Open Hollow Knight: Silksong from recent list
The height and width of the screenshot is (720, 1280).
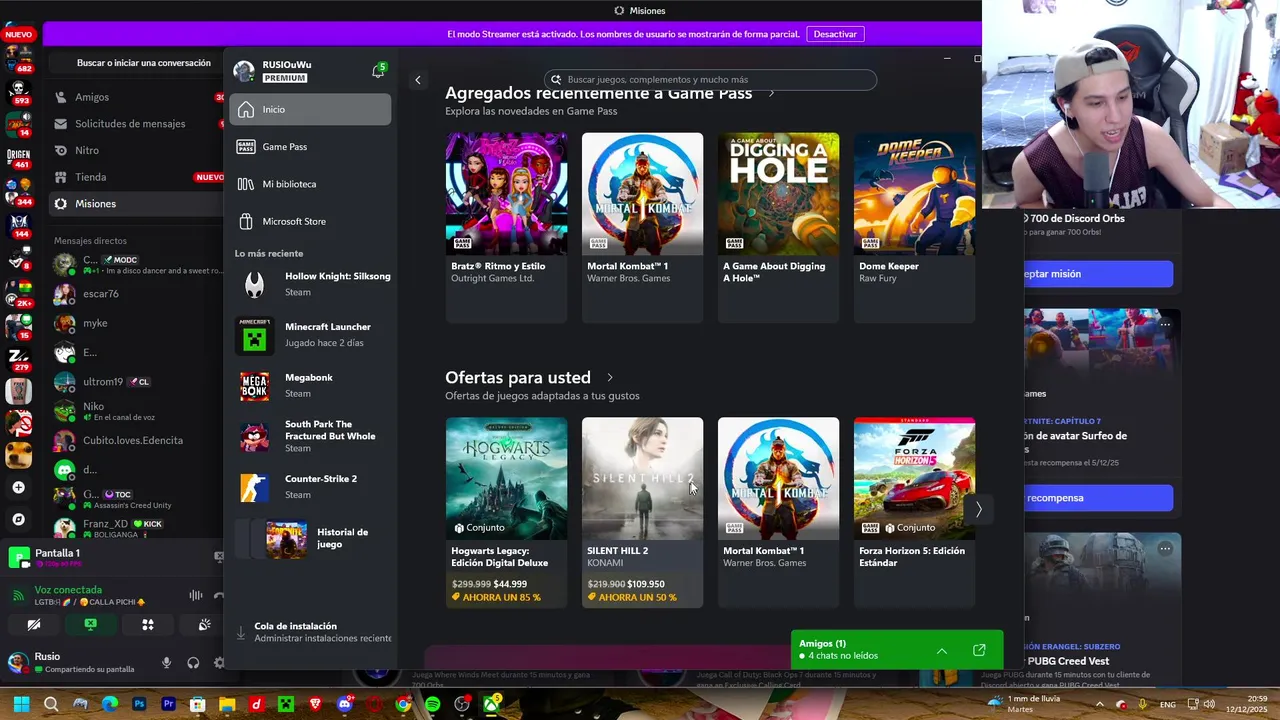pyautogui.click(x=313, y=284)
